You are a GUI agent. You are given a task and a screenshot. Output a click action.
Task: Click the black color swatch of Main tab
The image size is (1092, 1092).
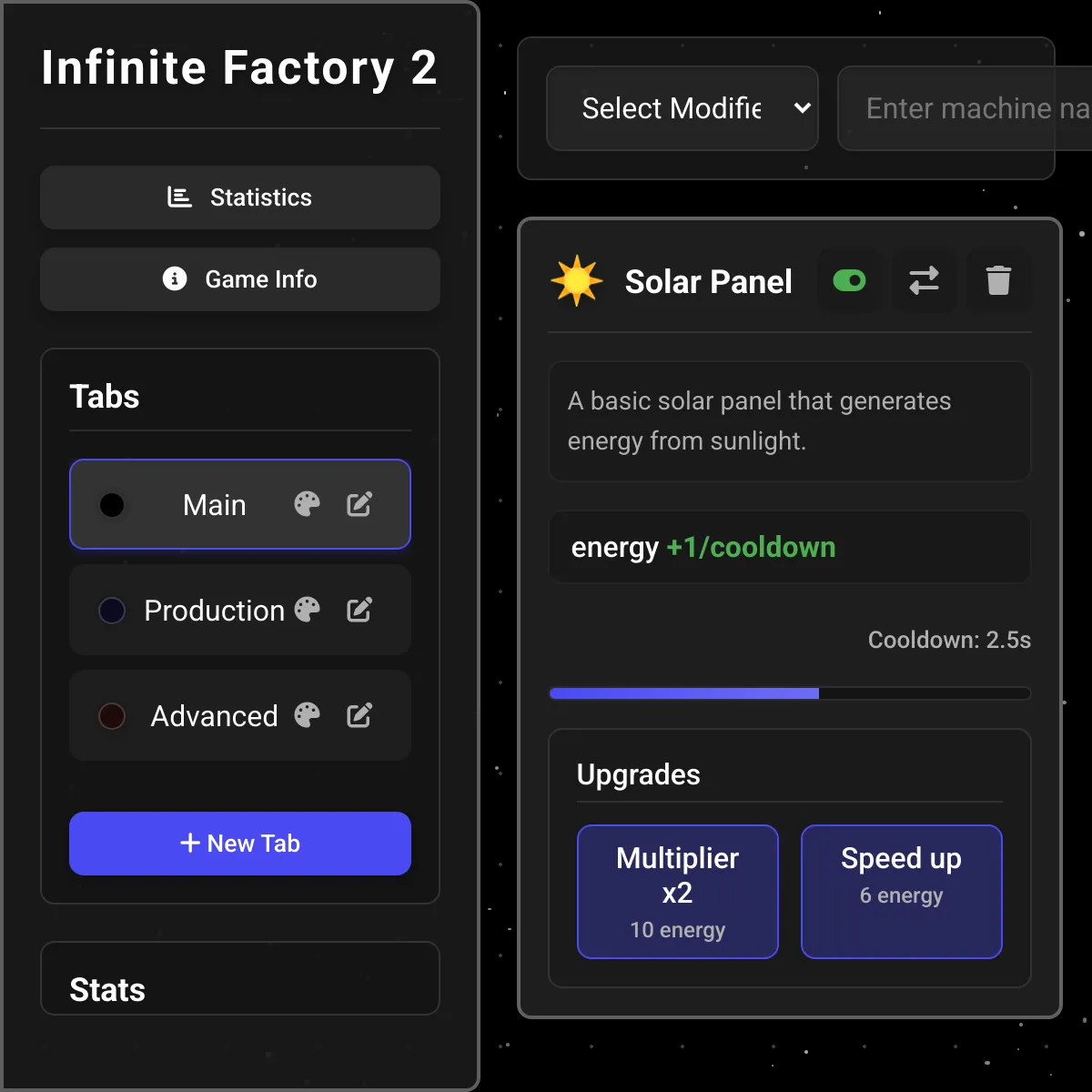coord(112,505)
